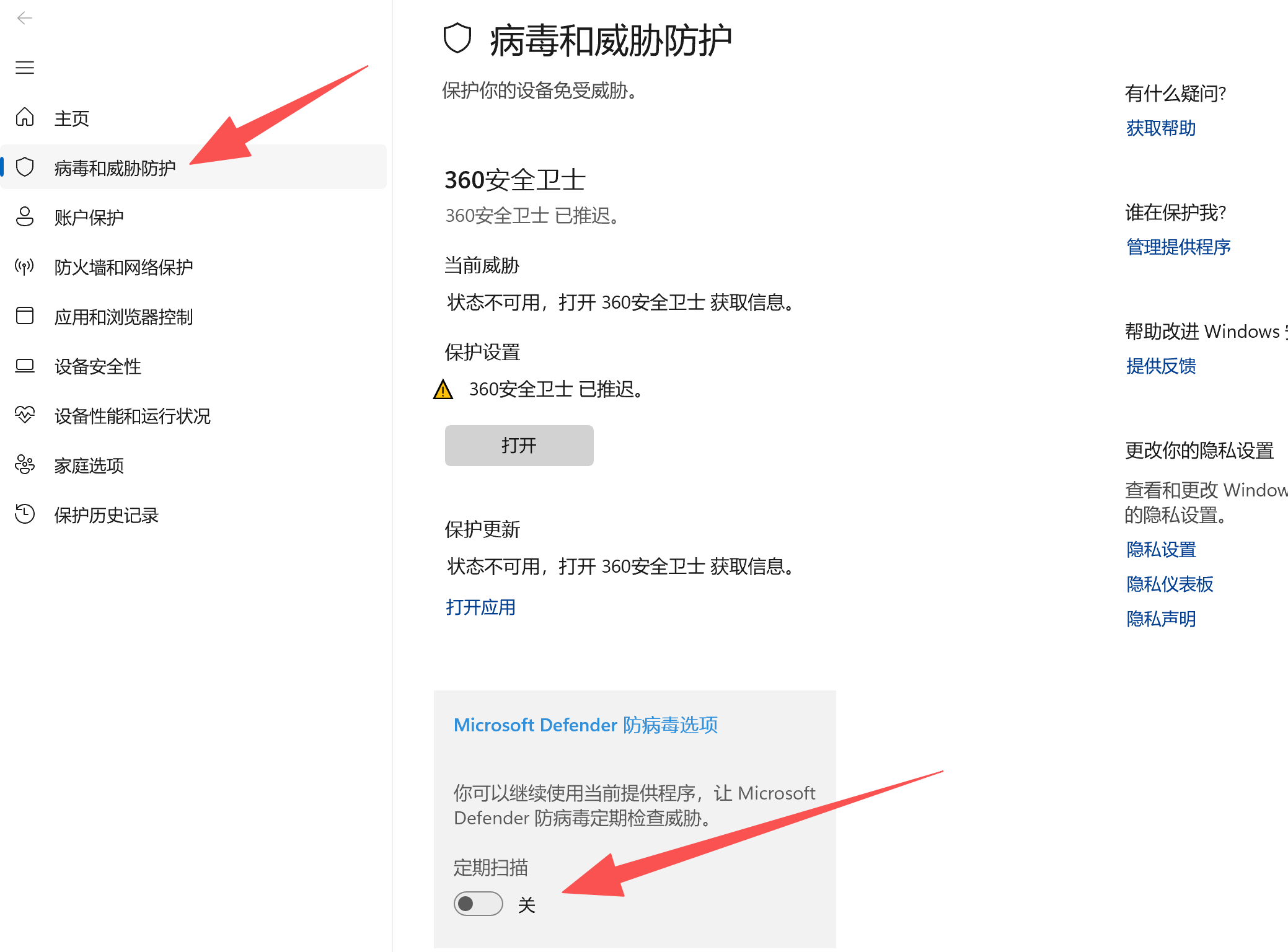The width and height of the screenshot is (1288, 952).
Task: Open the 隐私声明 link
Action: click(x=1160, y=619)
